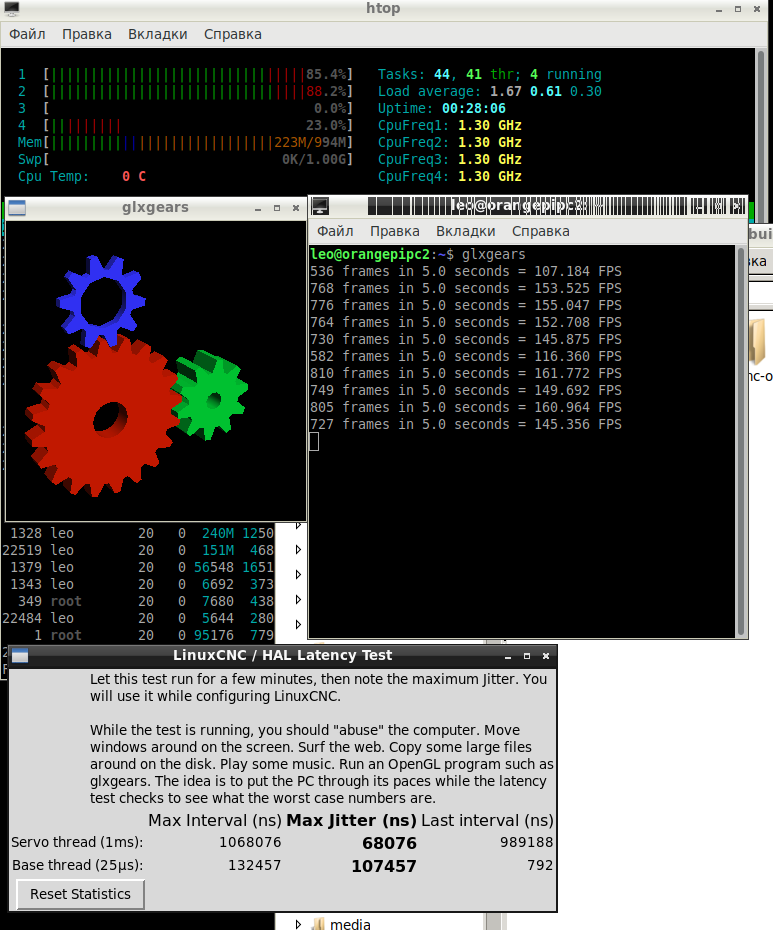Click the 145.356 FPS output line

(x=465, y=425)
